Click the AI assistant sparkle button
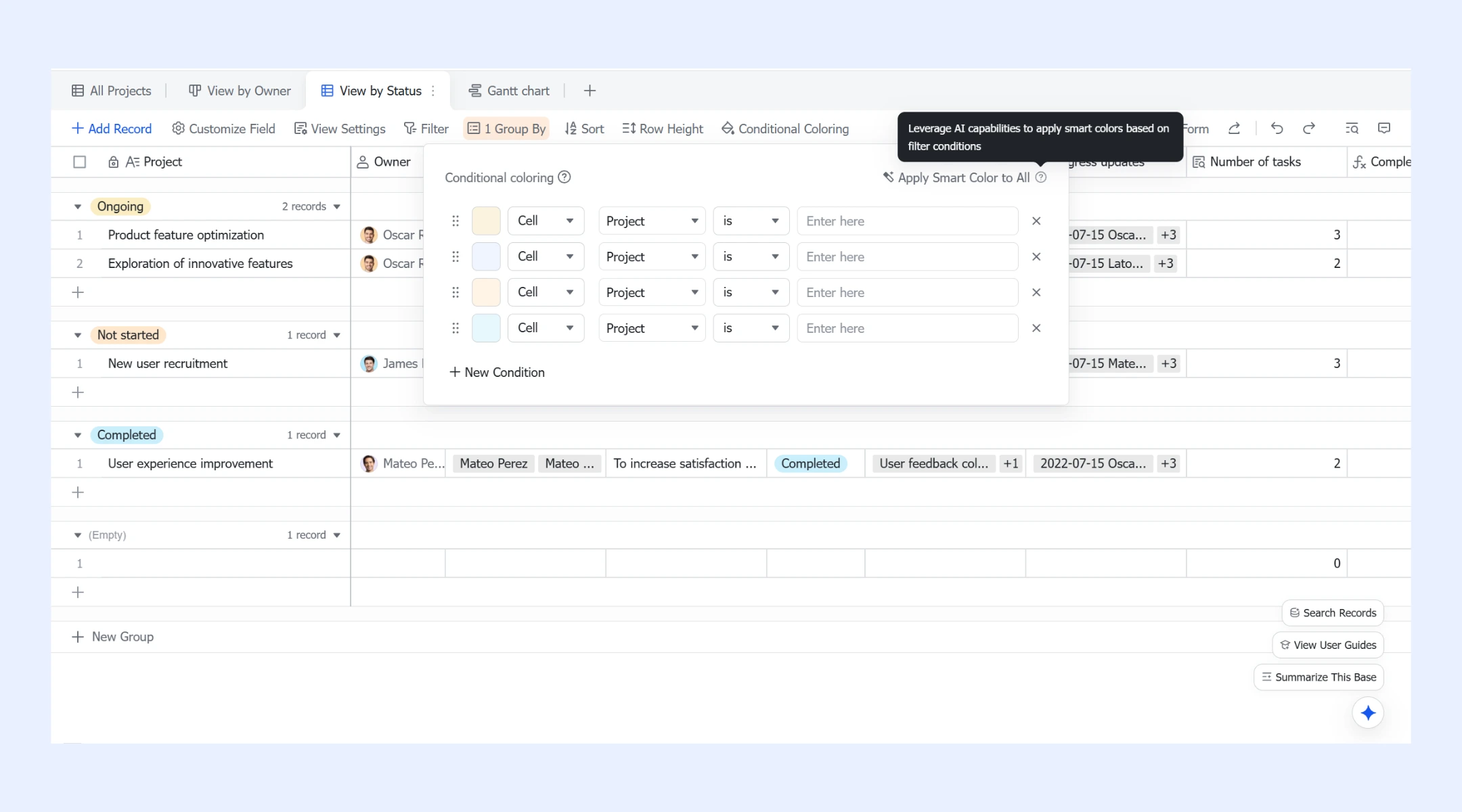The width and height of the screenshot is (1462, 812). [x=1368, y=713]
